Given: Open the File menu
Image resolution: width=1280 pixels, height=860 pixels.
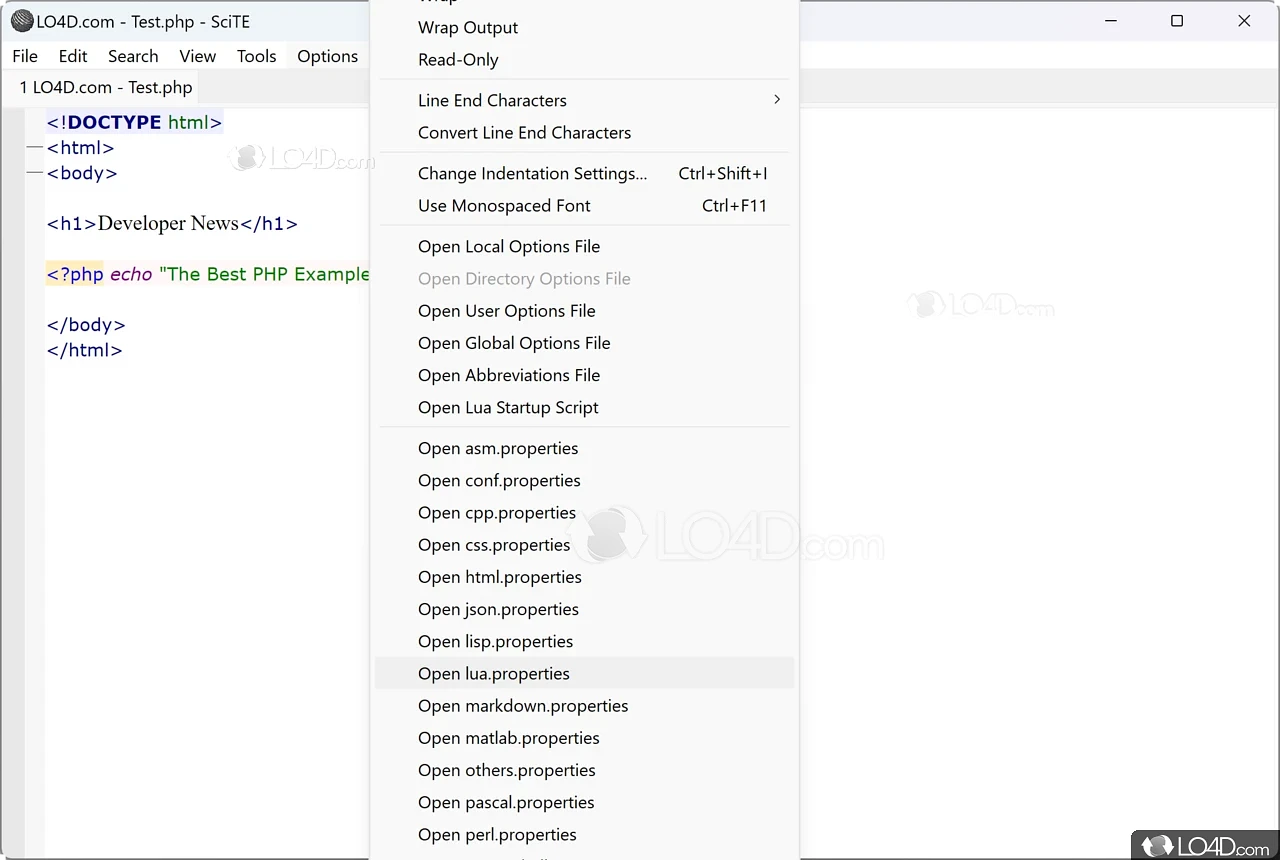Looking at the screenshot, I should coord(25,56).
